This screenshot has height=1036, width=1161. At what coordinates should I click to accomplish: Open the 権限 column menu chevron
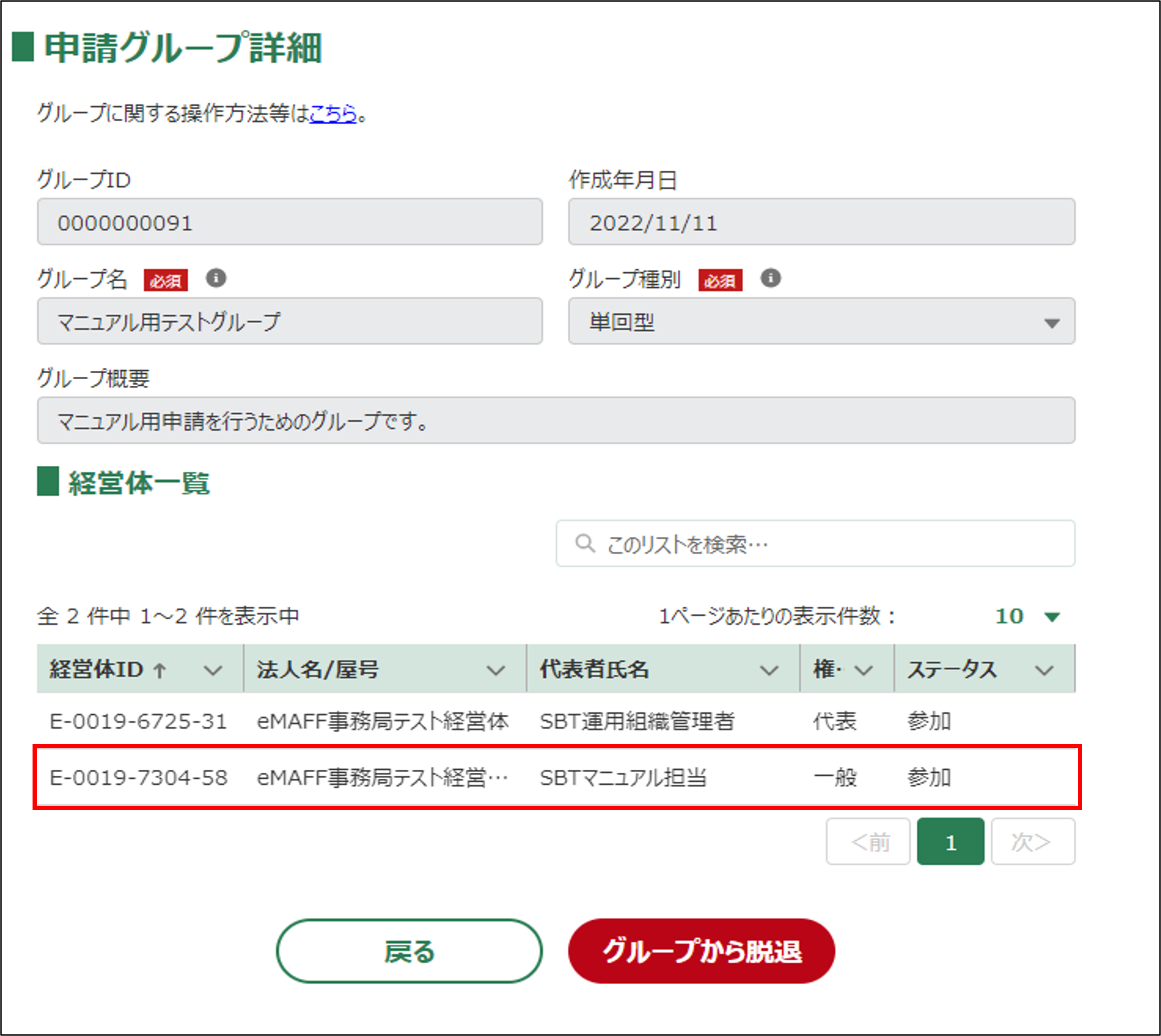[x=863, y=670]
